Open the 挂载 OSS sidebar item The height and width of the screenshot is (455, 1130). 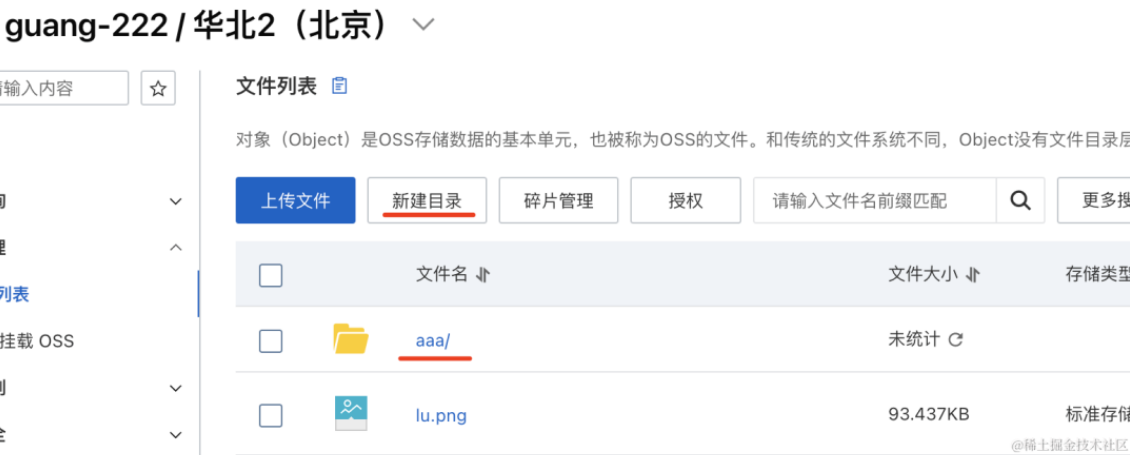[x=36, y=340]
